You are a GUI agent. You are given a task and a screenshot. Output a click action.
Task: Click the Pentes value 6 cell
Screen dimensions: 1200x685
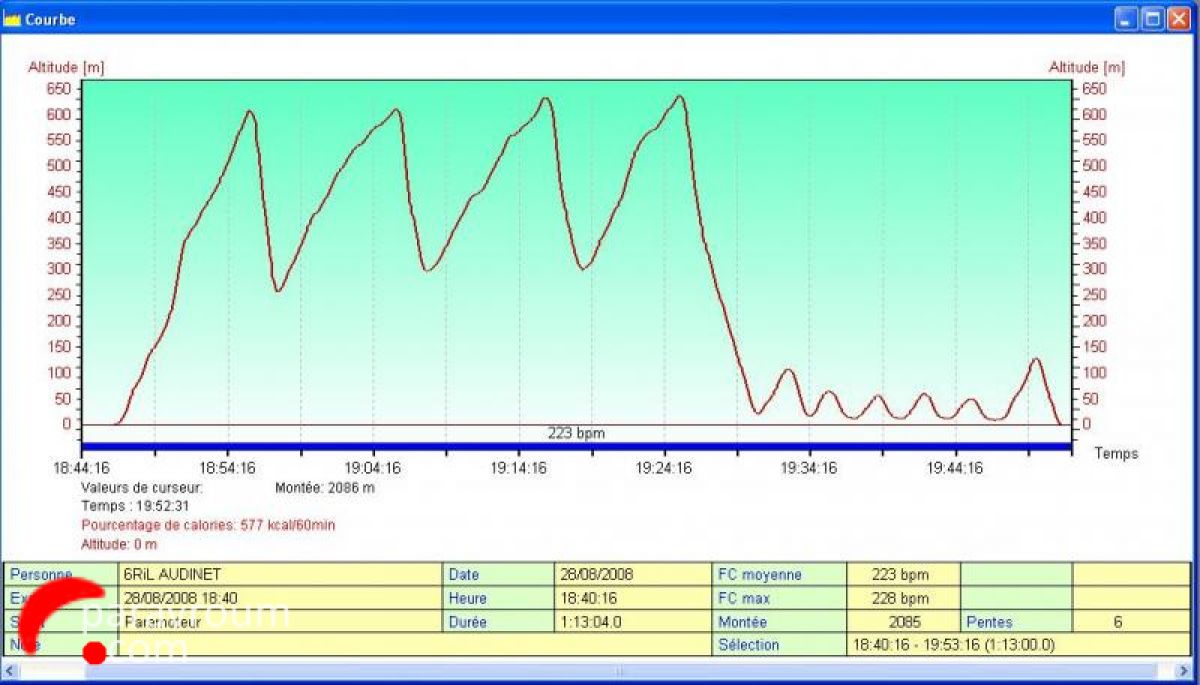(x=1116, y=622)
